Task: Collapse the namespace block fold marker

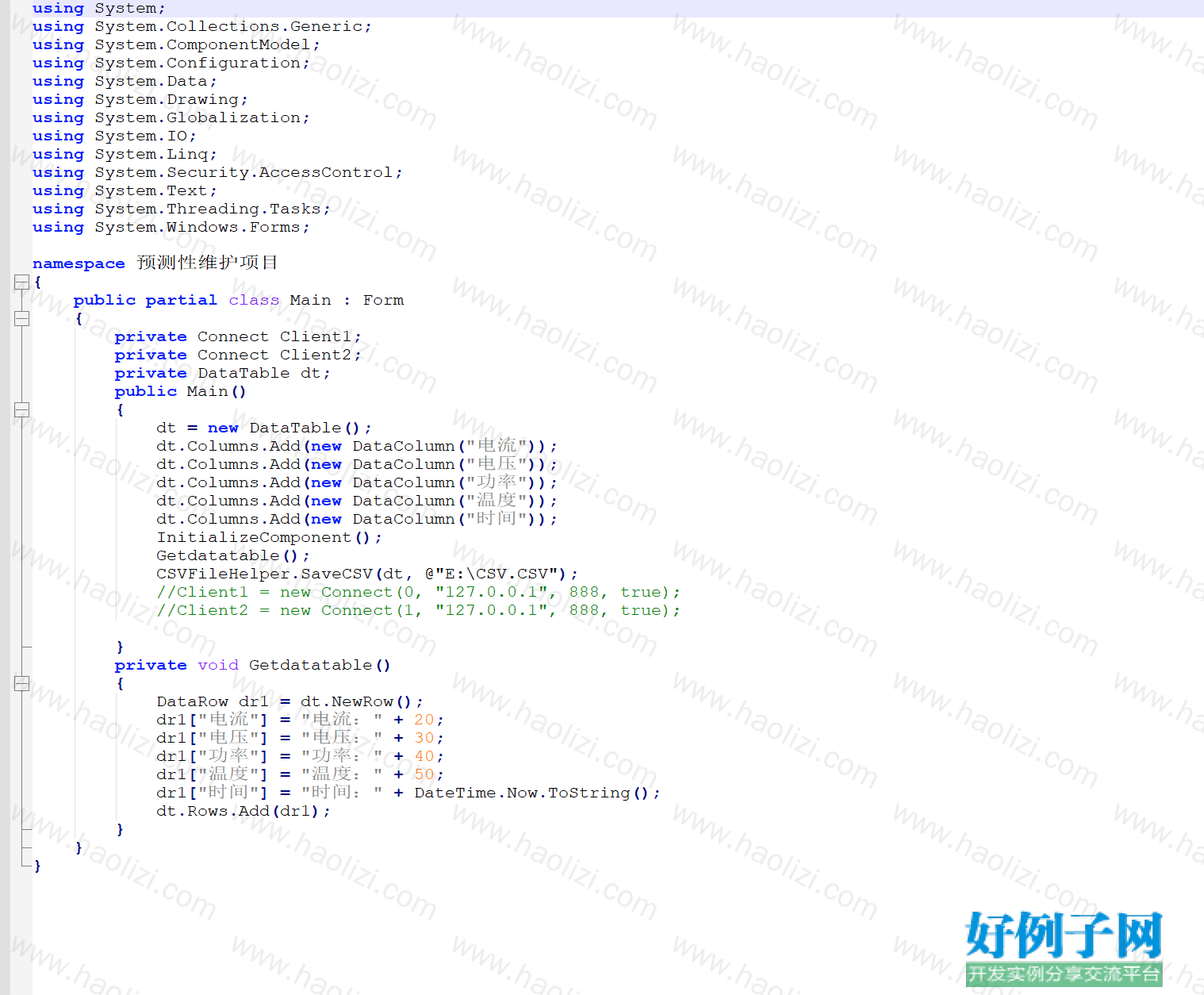Action: tap(21, 282)
